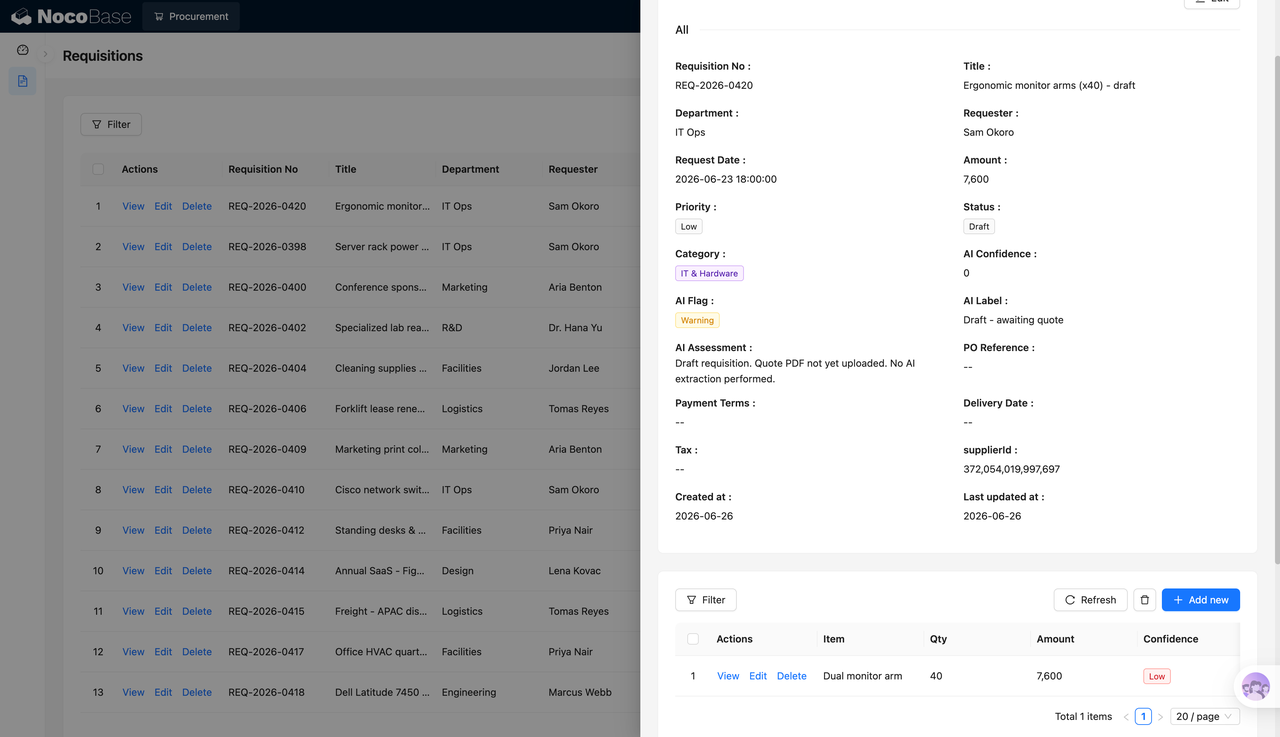Click the Requisitions page heading
The height and width of the screenshot is (737, 1280).
point(103,56)
